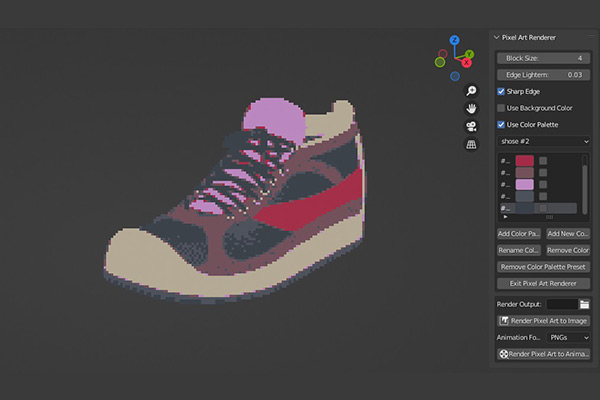Activate the pan view hand icon
This screenshot has height=400, width=600.
[471, 109]
